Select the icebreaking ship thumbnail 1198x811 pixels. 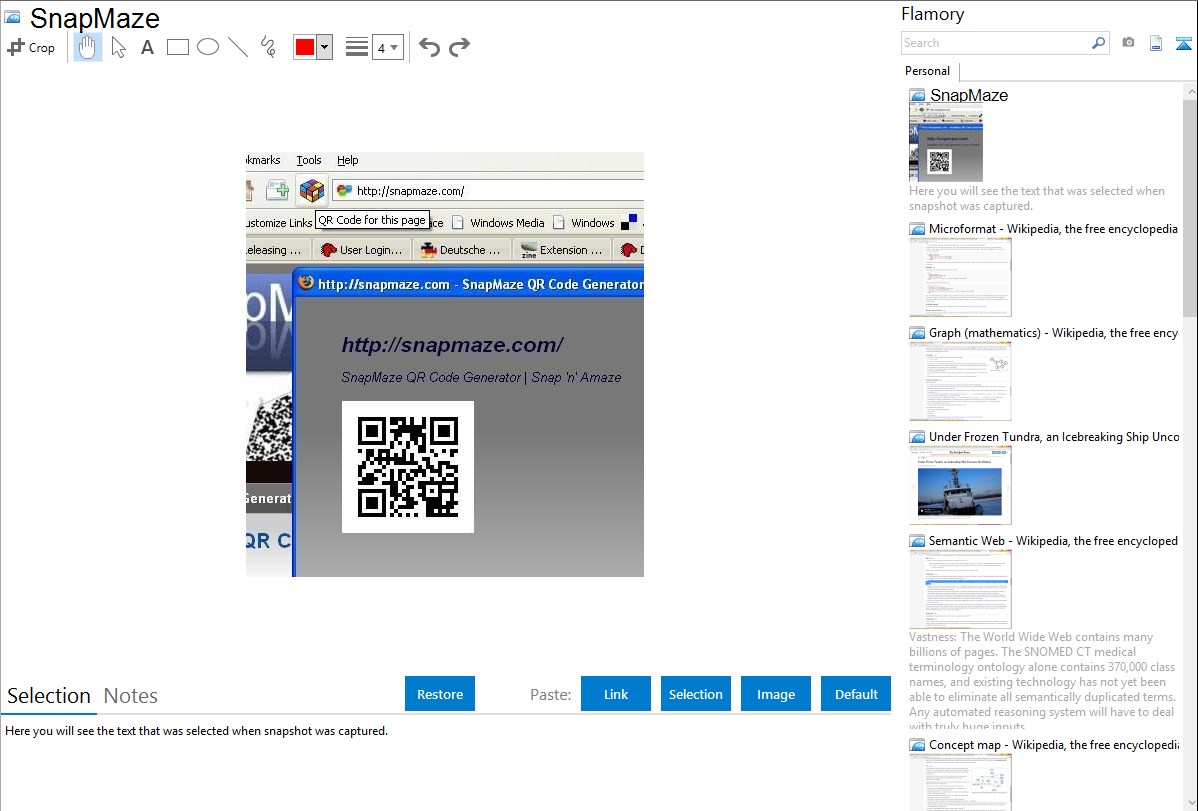[960, 485]
